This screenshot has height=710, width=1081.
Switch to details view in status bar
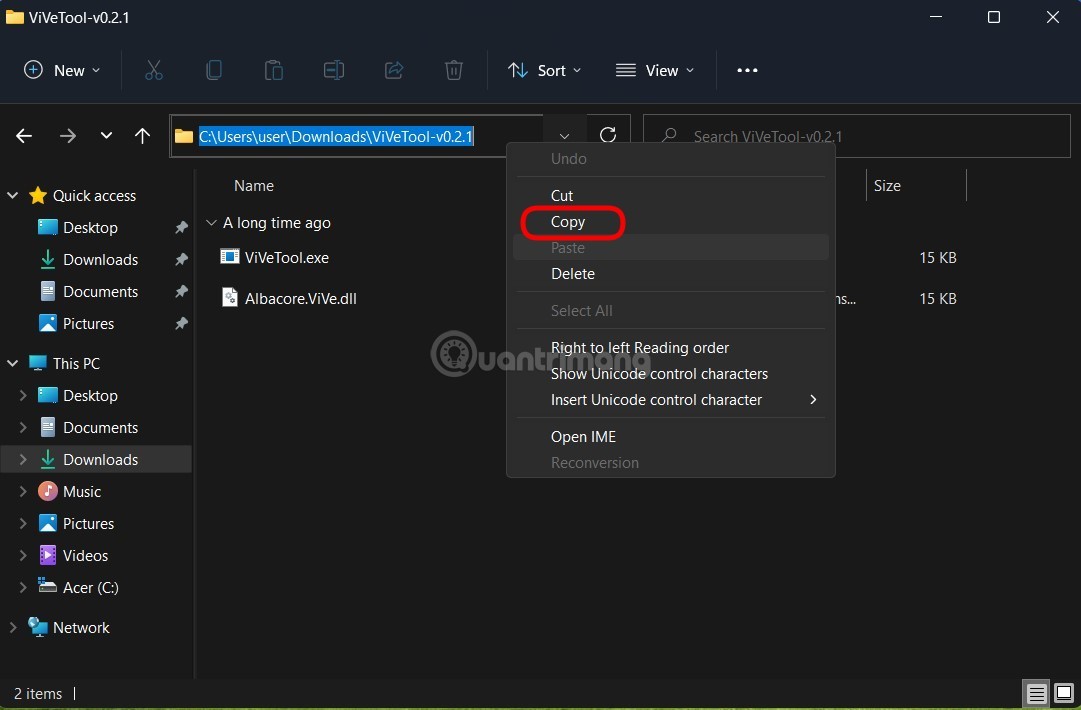coord(1037,693)
